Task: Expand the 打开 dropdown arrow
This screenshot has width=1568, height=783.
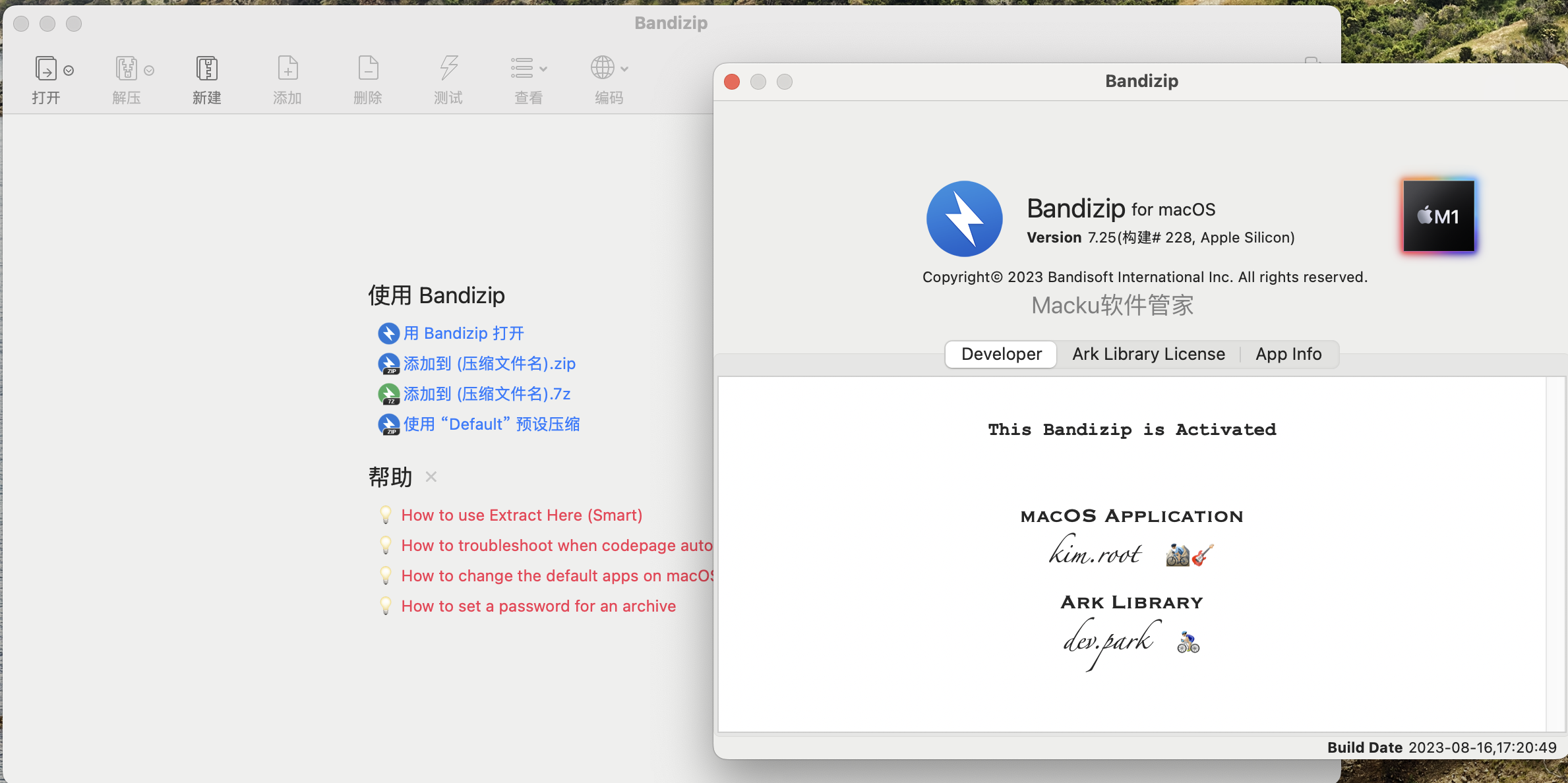Action: [x=69, y=70]
